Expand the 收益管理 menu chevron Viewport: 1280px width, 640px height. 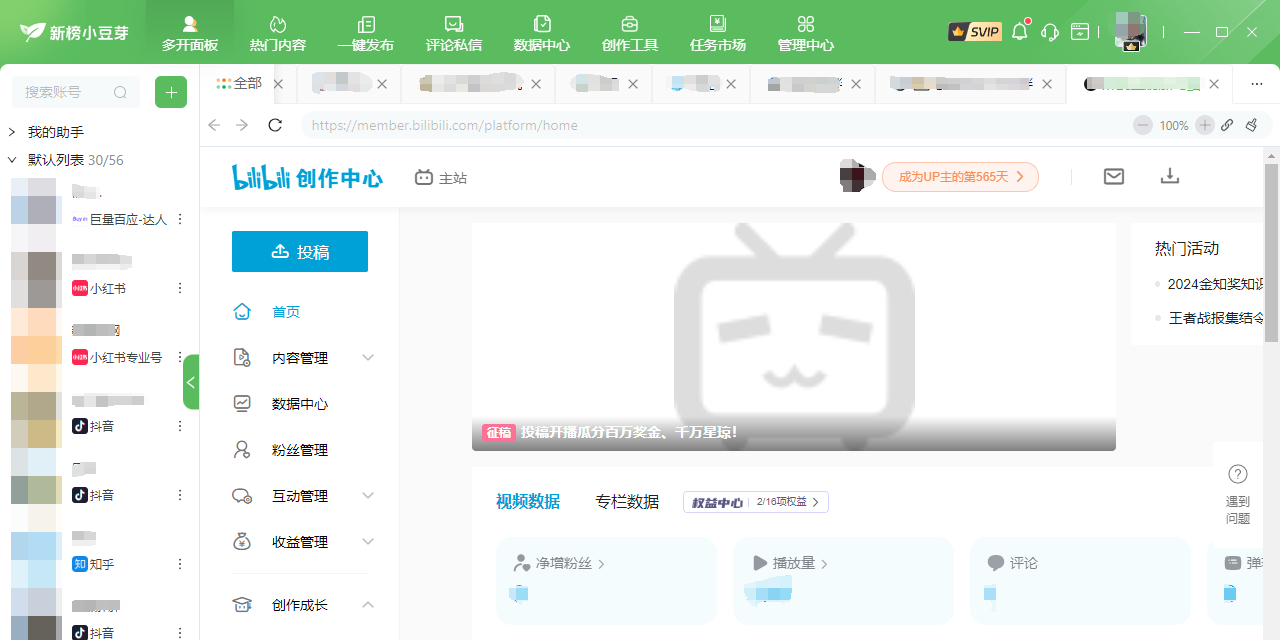pyautogui.click(x=368, y=542)
